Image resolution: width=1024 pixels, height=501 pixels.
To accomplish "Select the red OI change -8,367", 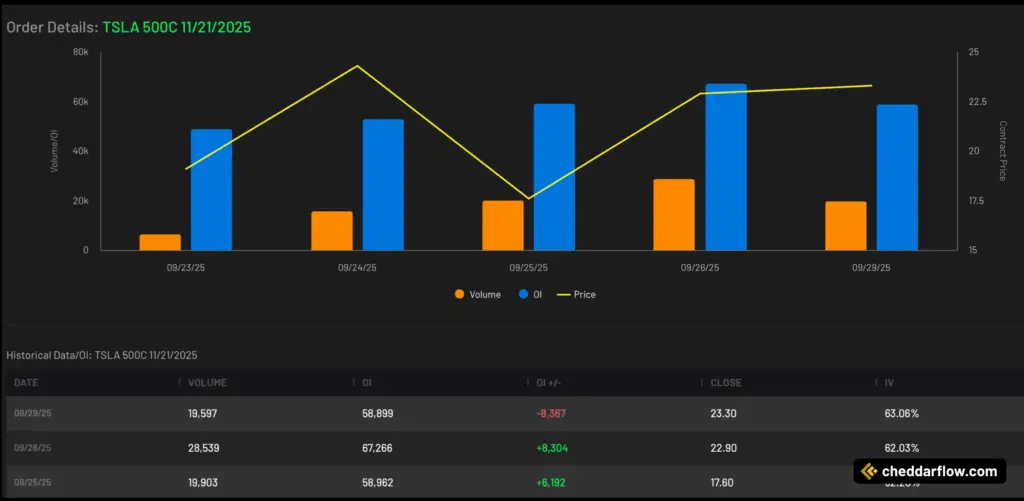I will pyautogui.click(x=551, y=413).
